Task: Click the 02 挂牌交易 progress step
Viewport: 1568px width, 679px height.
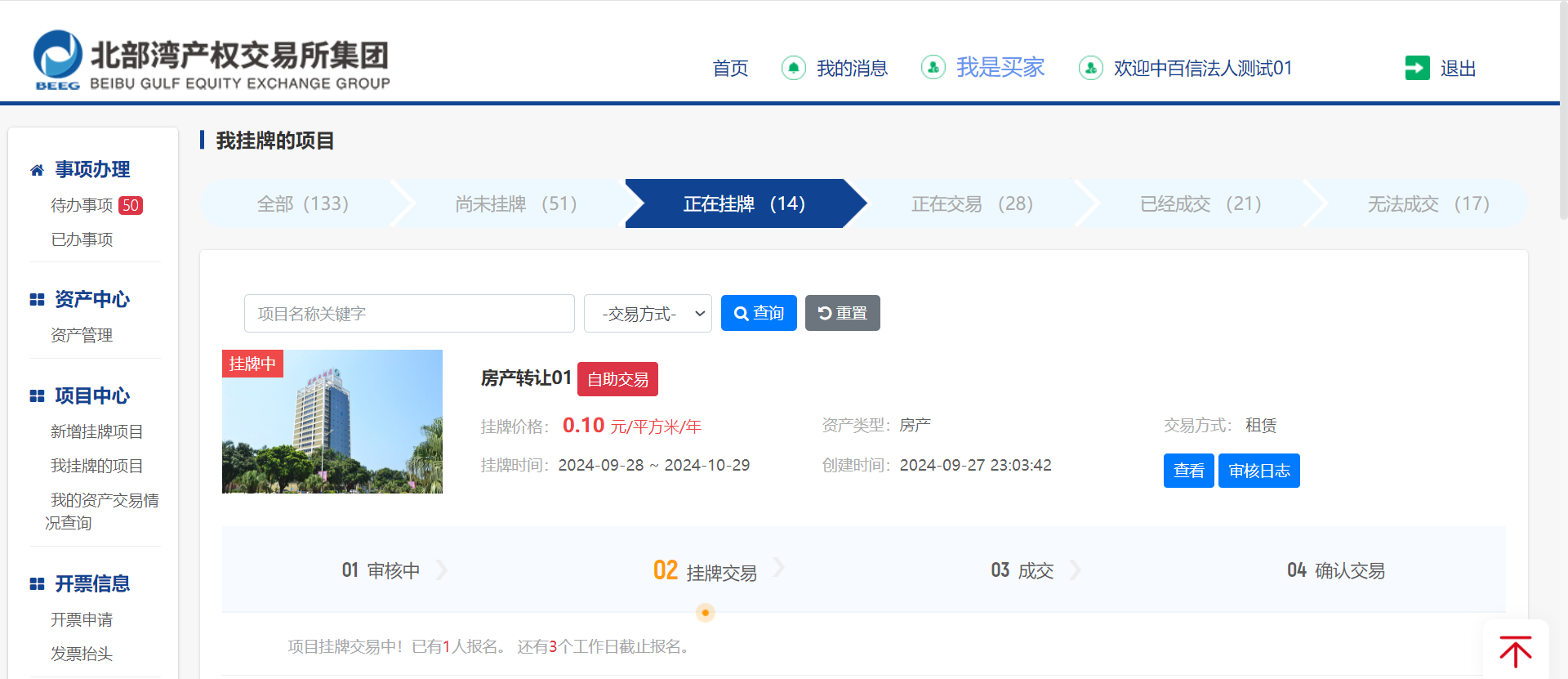Action: (x=705, y=570)
